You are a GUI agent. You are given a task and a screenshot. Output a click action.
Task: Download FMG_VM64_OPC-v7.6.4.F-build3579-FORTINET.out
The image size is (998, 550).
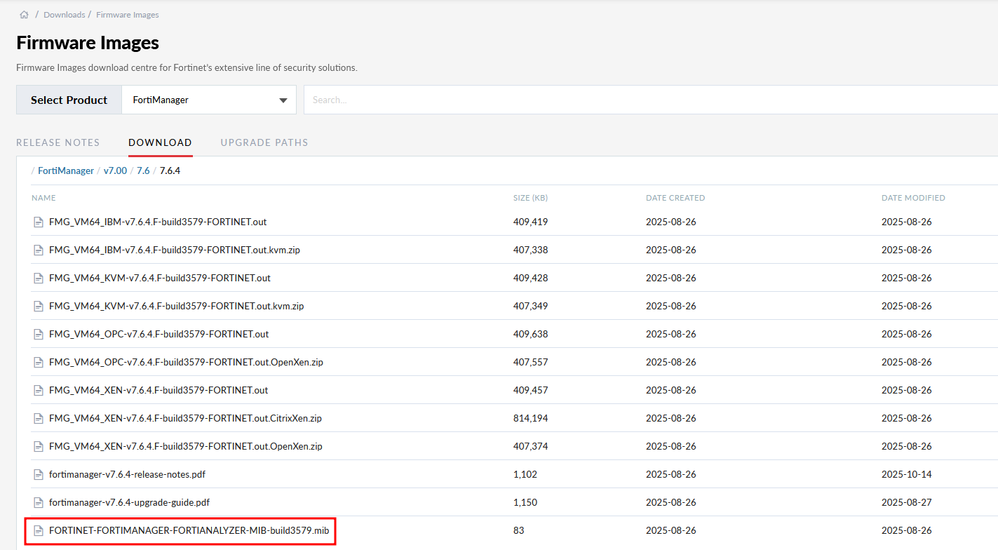[159, 334]
